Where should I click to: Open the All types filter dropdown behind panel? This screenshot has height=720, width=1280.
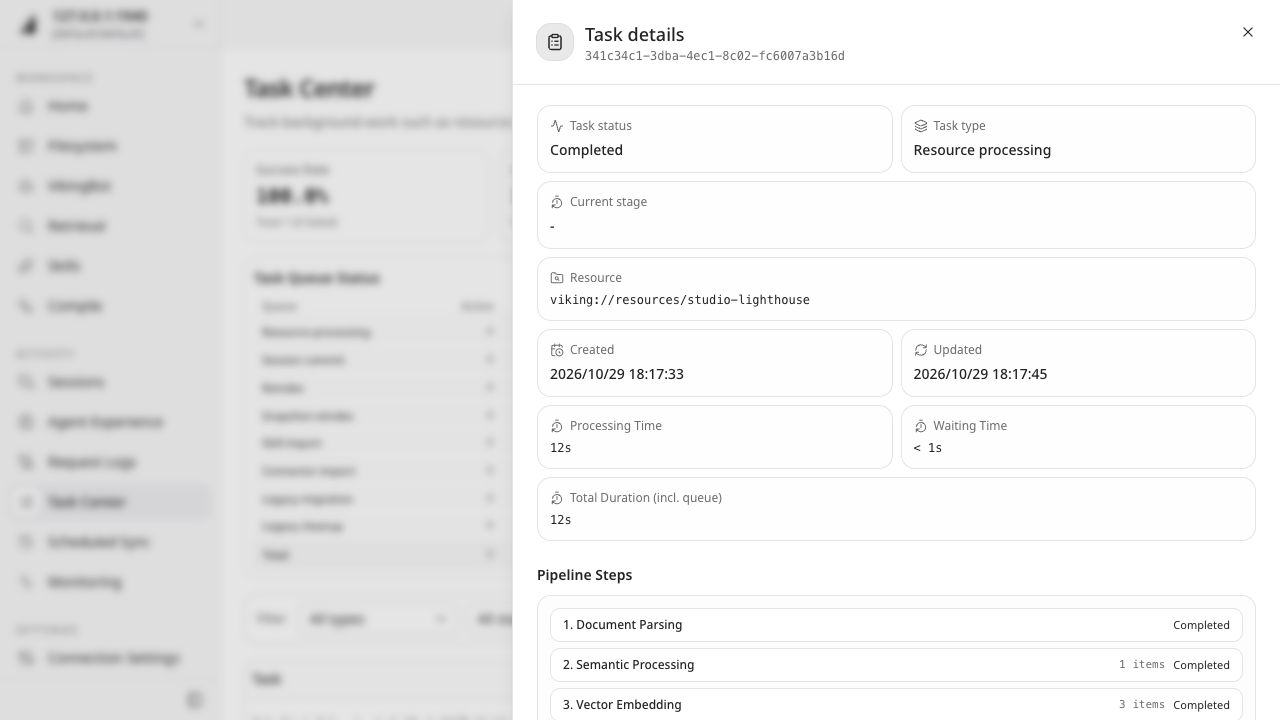click(x=377, y=619)
